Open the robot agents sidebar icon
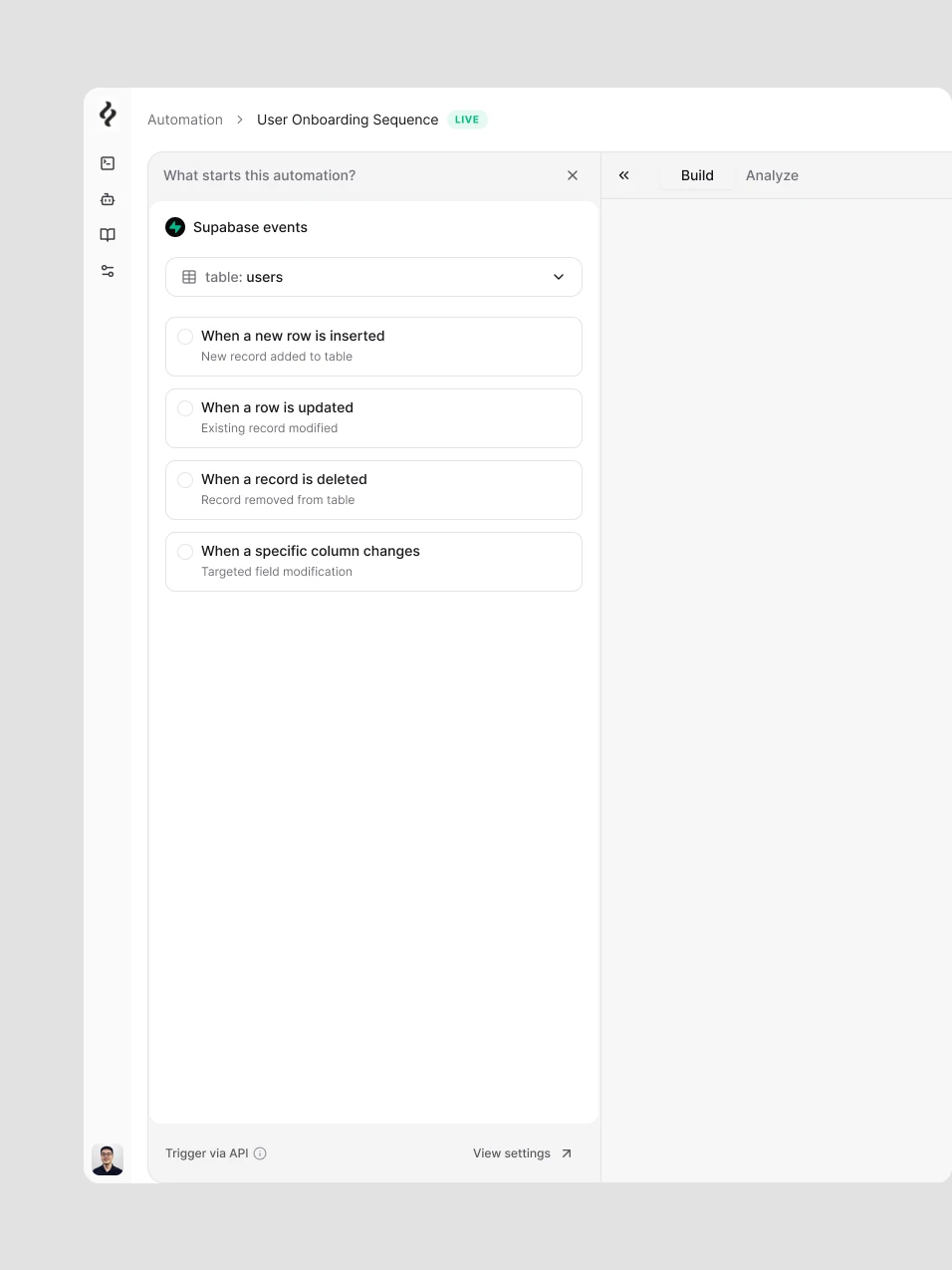The height and width of the screenshot is (1270, 952). [108, 199]
